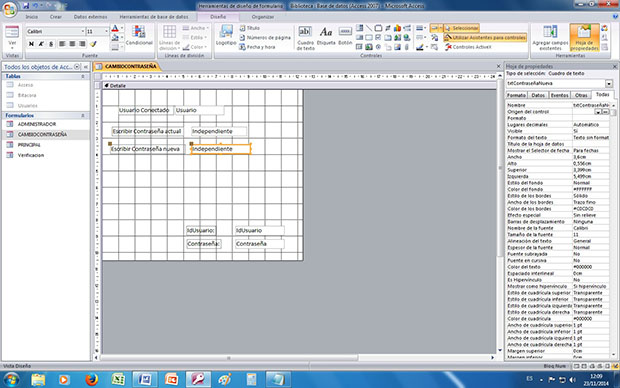Toggle the Seleccionar objects mode

pos(461,28)
